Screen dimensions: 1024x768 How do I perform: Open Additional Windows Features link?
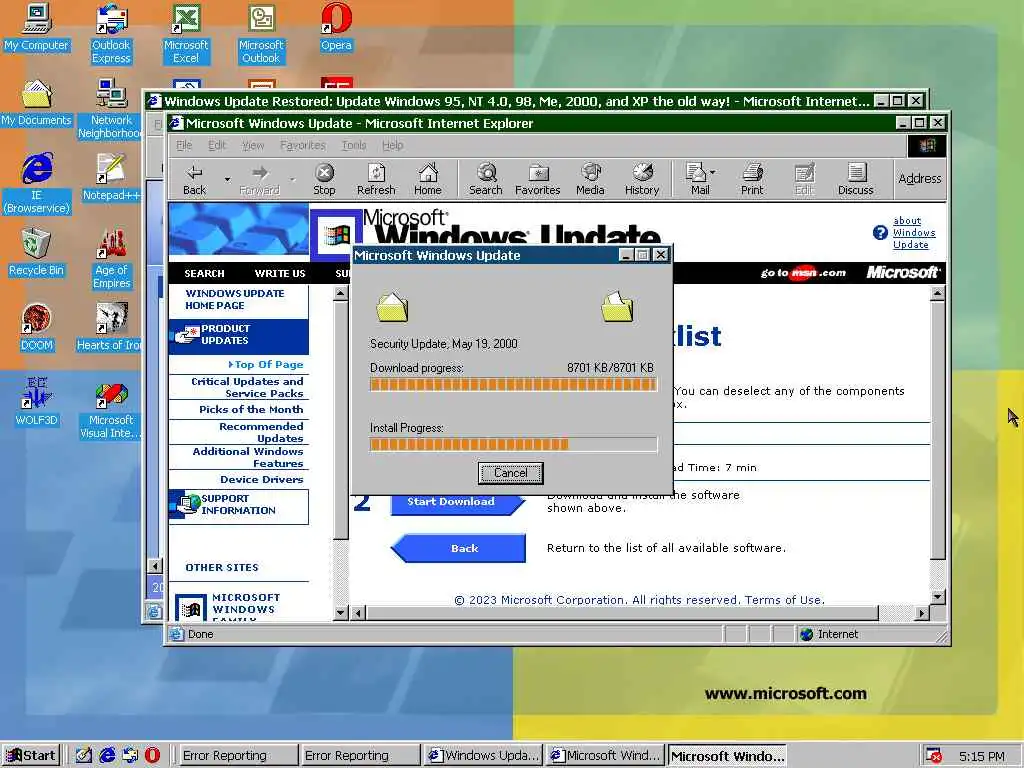tap(248, 457)
